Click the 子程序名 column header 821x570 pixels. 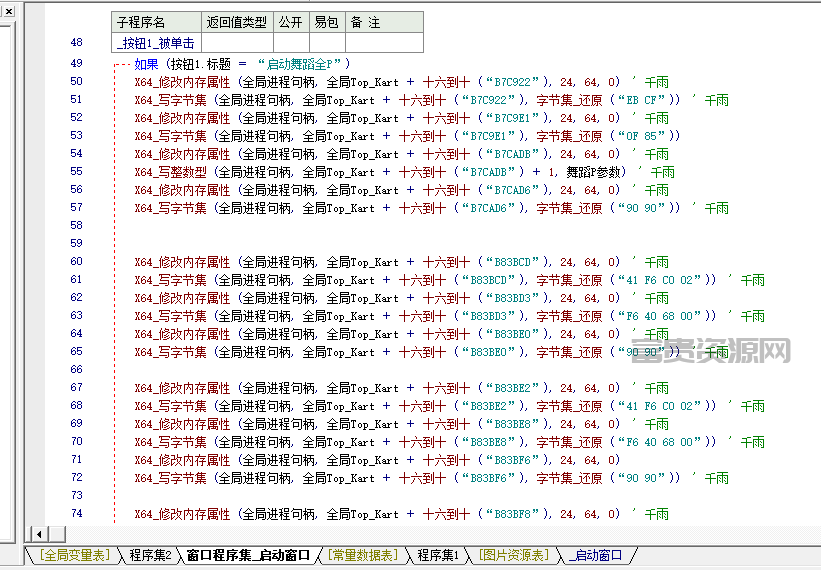click(156, 23)
